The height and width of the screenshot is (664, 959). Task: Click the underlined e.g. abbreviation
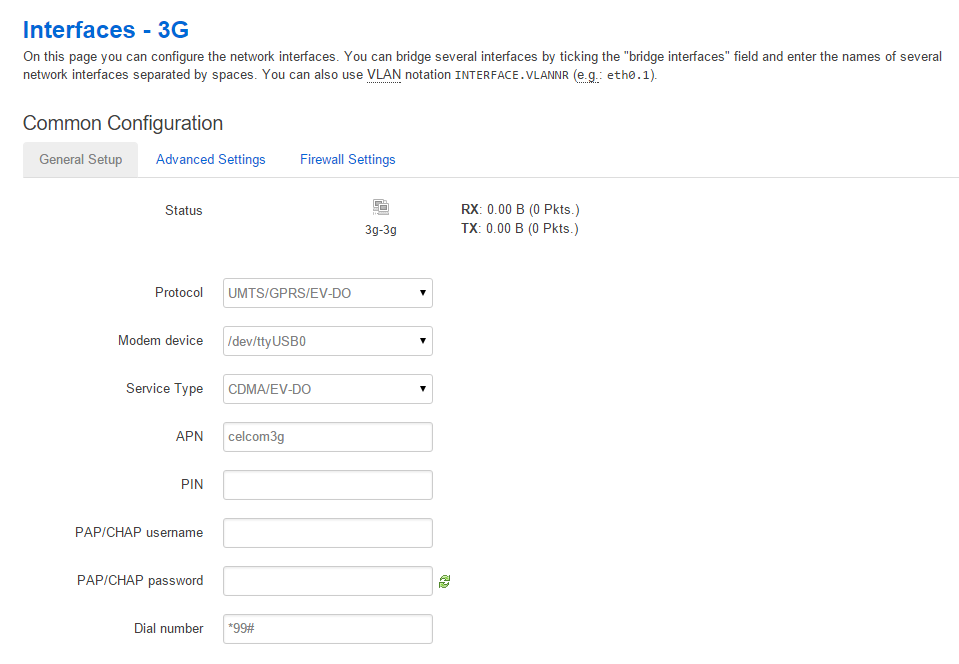point(586,75)
